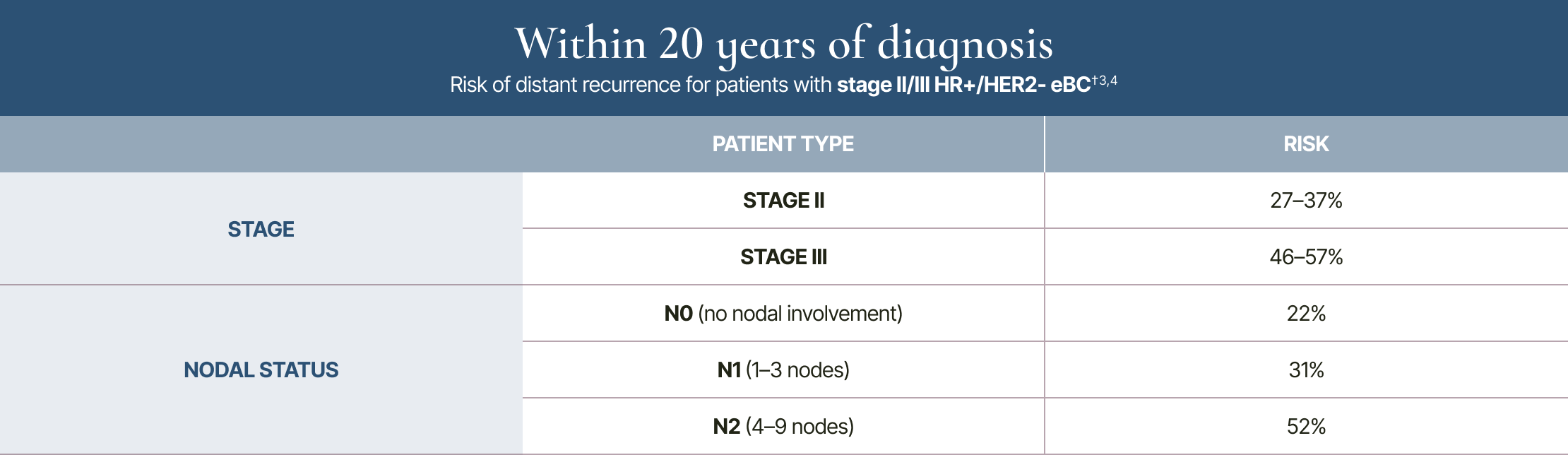The image size is (1568, 455).
Task: Select the N0 (no nodal involvement) cell
Action: coord(783,314)
